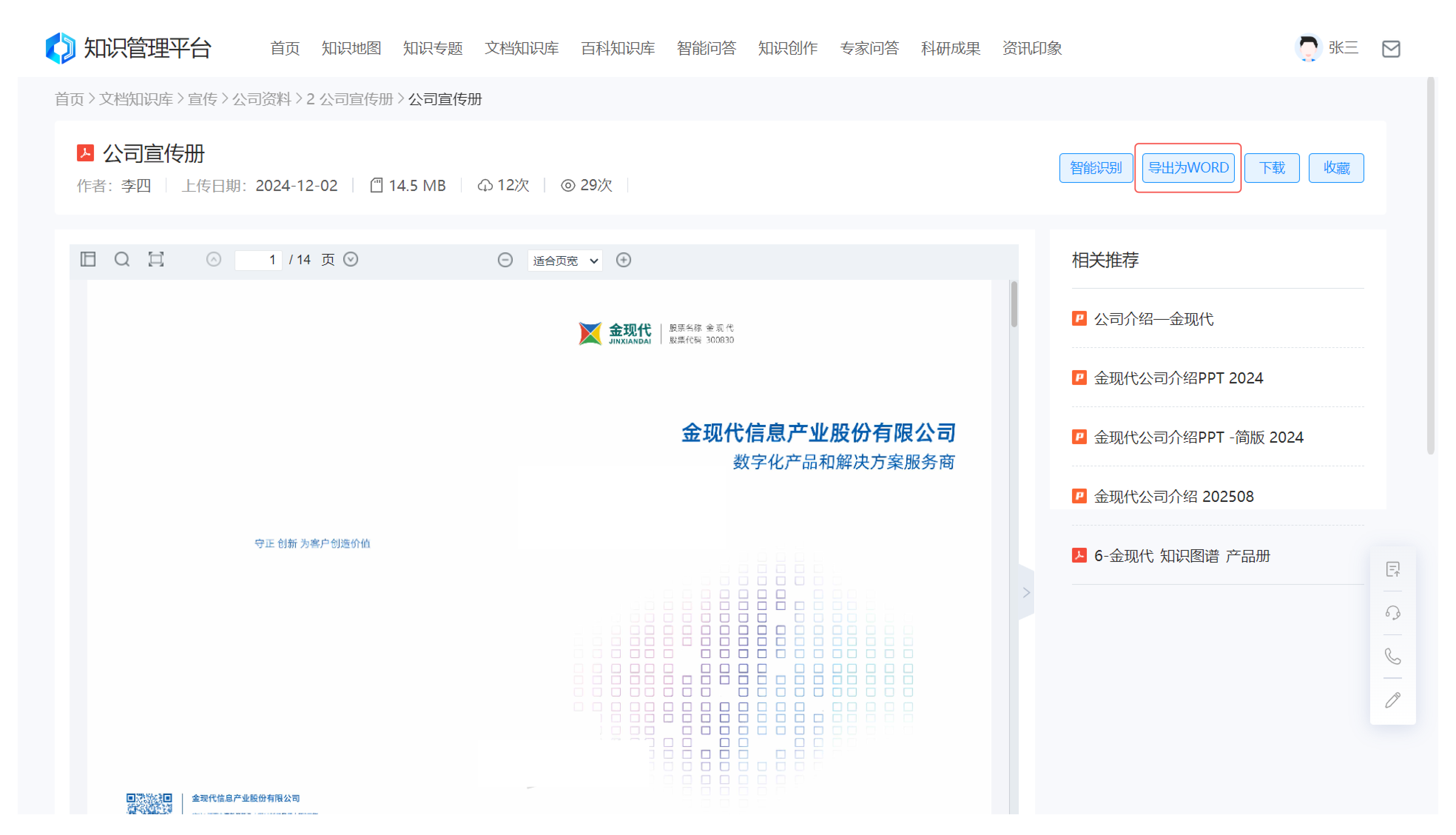Image resolution: width=1456 pixels, height=835 pixels.
Task: Click the 导出为WORD button
Action: click(1188, 168)
